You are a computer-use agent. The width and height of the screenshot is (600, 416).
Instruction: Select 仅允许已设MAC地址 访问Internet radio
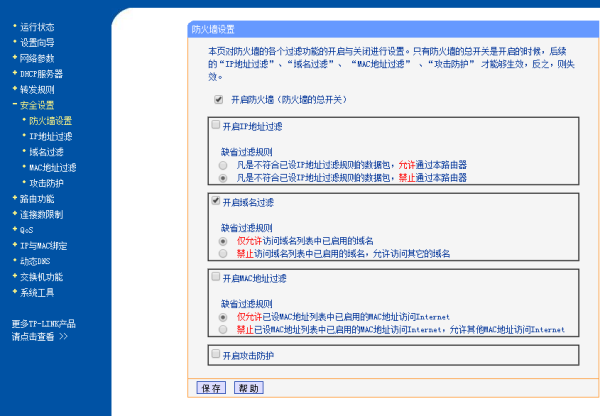(x=223, y=317)
